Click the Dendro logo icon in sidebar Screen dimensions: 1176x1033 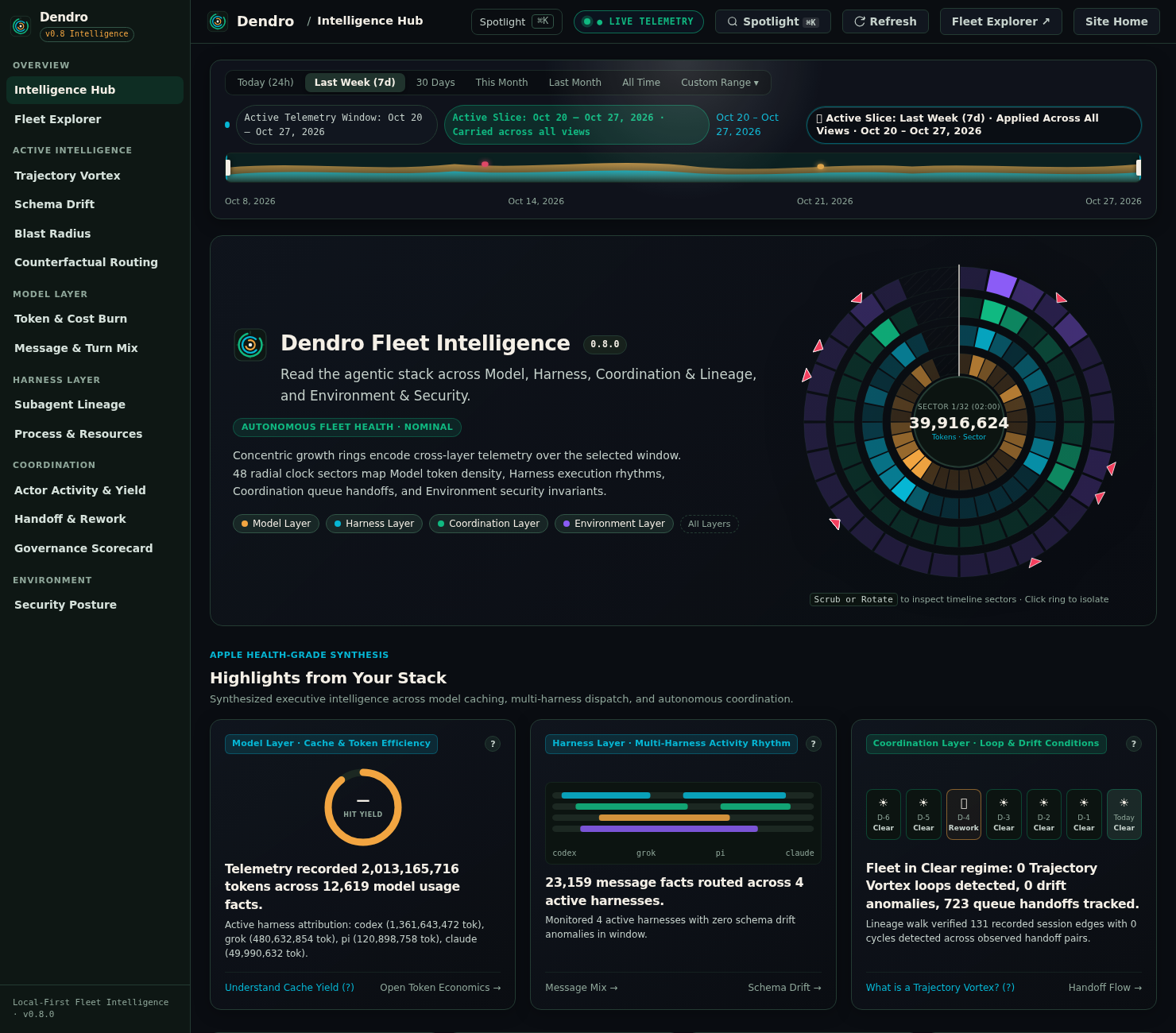tap(21, 26)
